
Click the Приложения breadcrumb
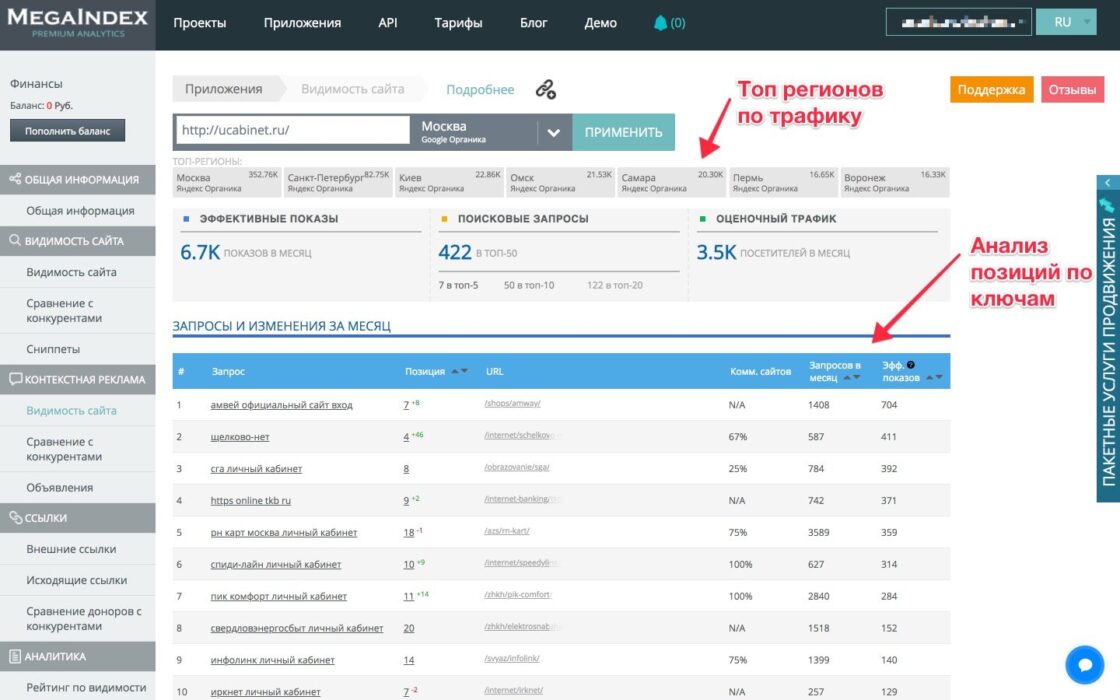tap(224, 89)
